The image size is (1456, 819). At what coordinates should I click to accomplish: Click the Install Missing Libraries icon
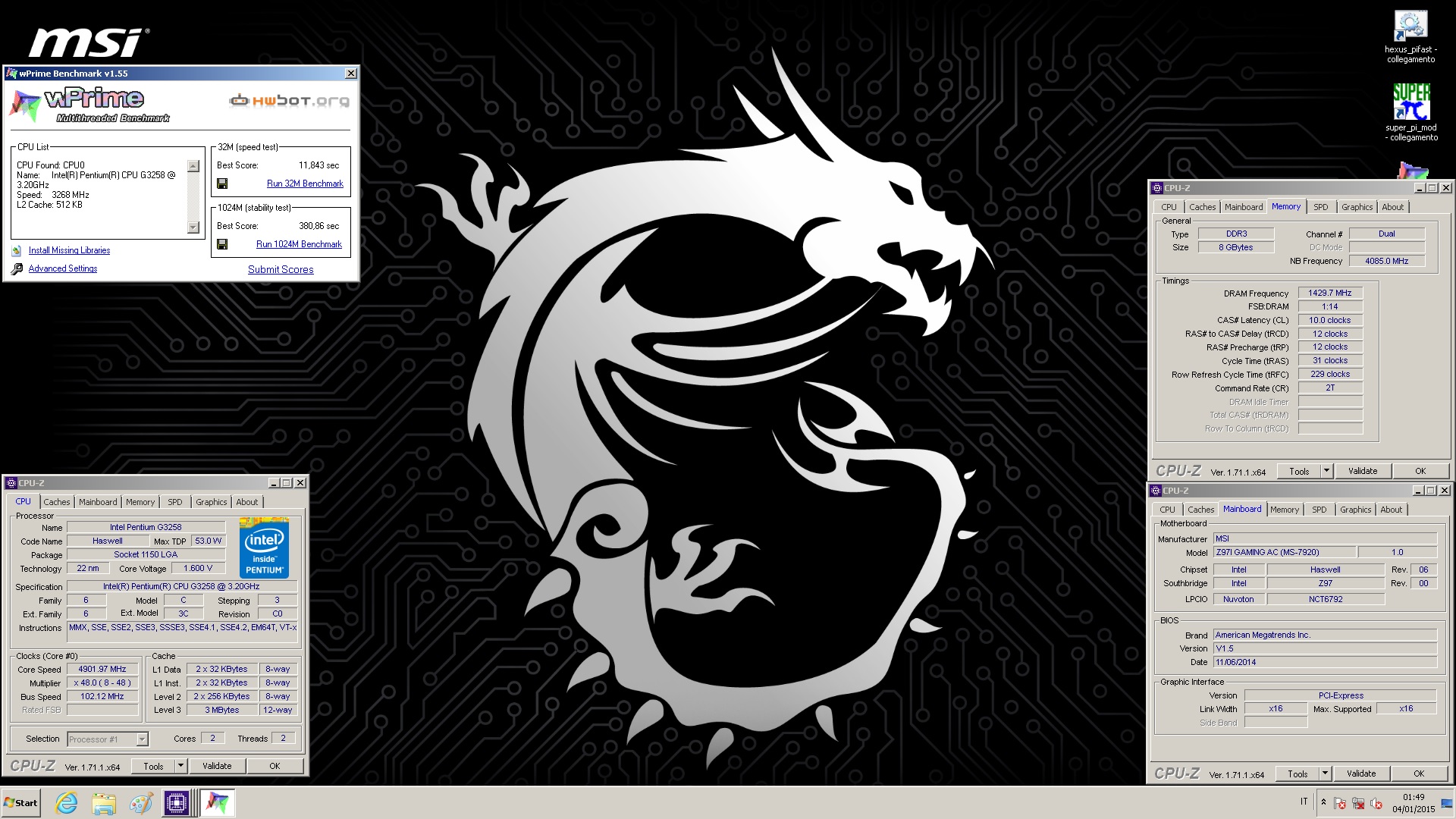pyautogui.click(x=17, y=250)
